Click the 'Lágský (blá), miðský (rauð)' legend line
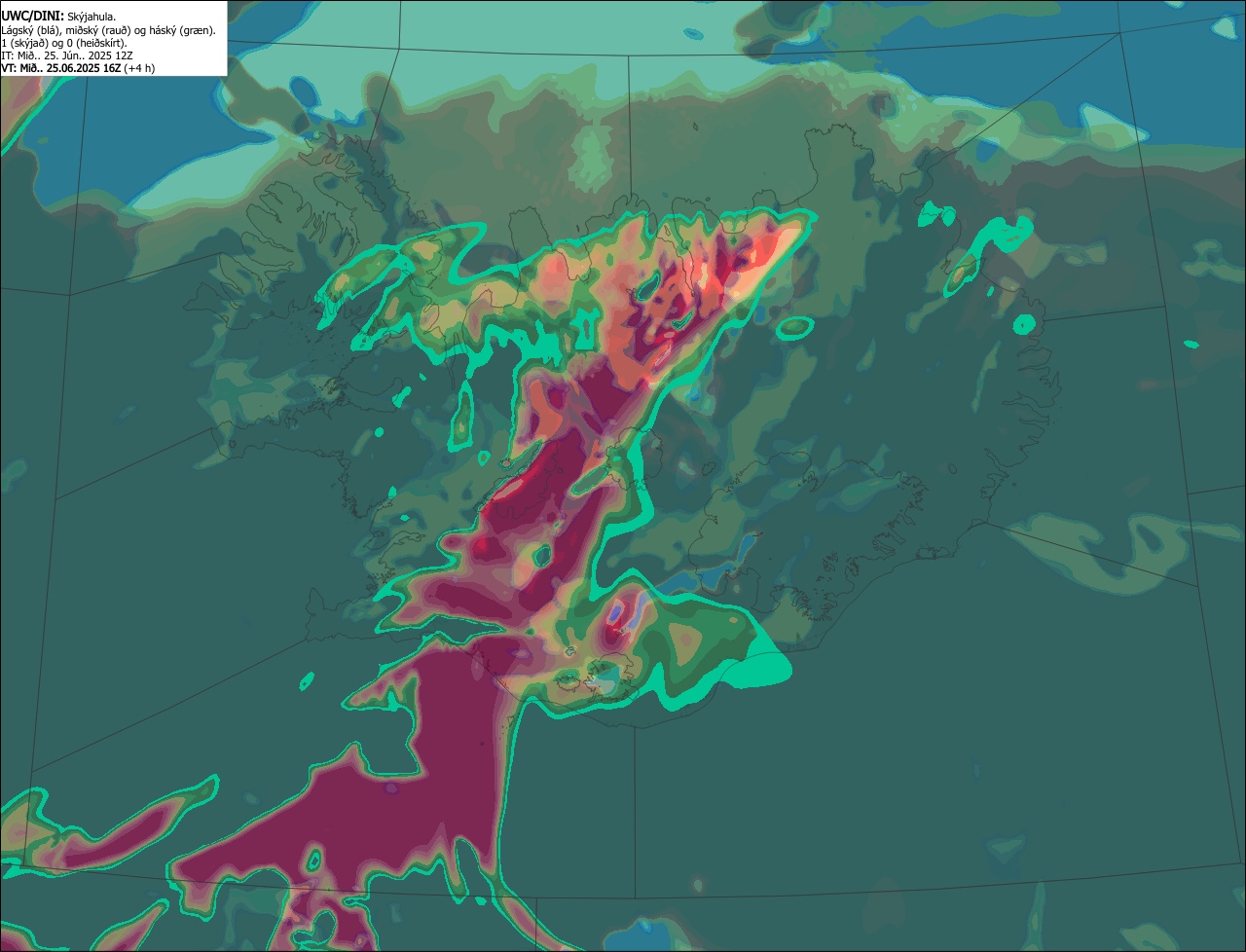This screenshot has width=1246, height=952. point(108,30)
